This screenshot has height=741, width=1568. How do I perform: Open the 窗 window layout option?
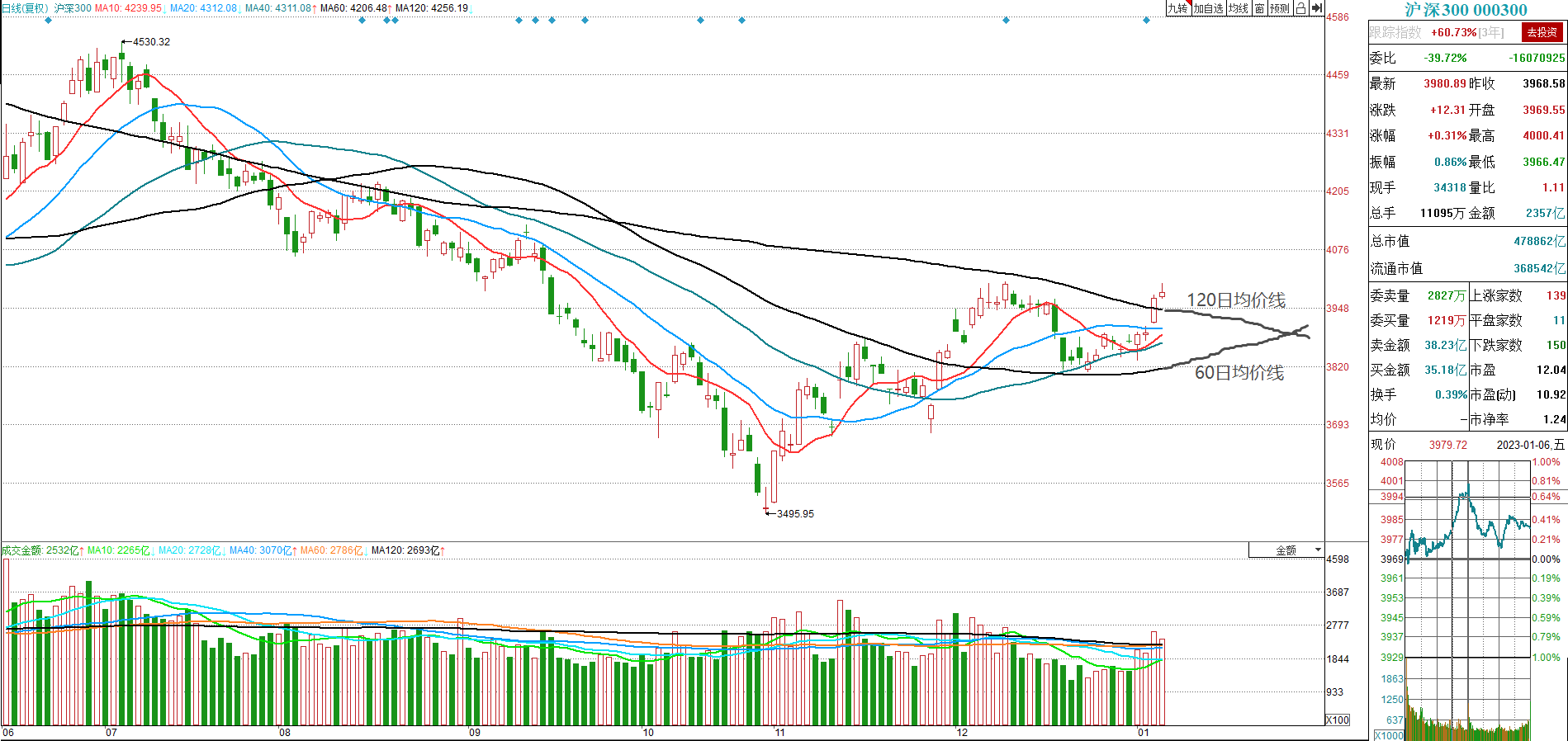click(1259, 8)
